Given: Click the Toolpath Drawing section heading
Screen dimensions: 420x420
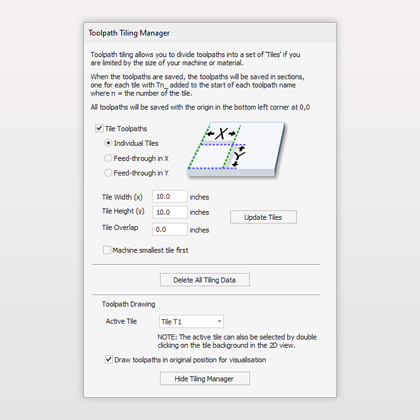Looking at the screenshot, I should click(129, 304).
